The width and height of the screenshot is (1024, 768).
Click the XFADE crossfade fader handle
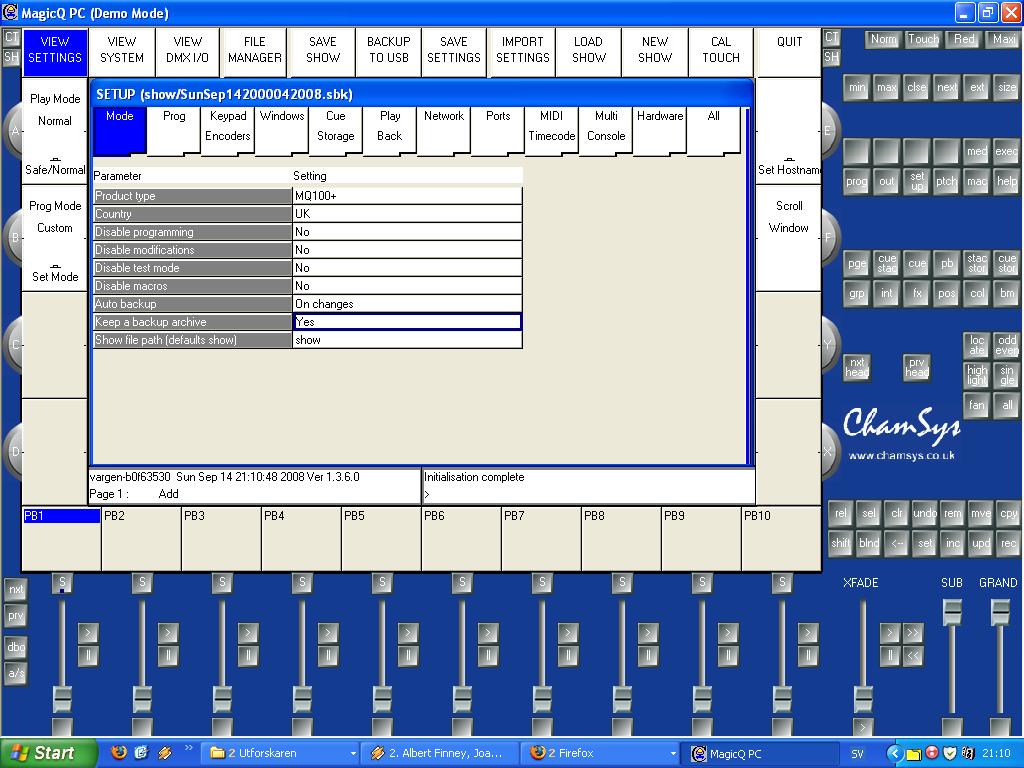pyautogui.click(x=863, y=697)
